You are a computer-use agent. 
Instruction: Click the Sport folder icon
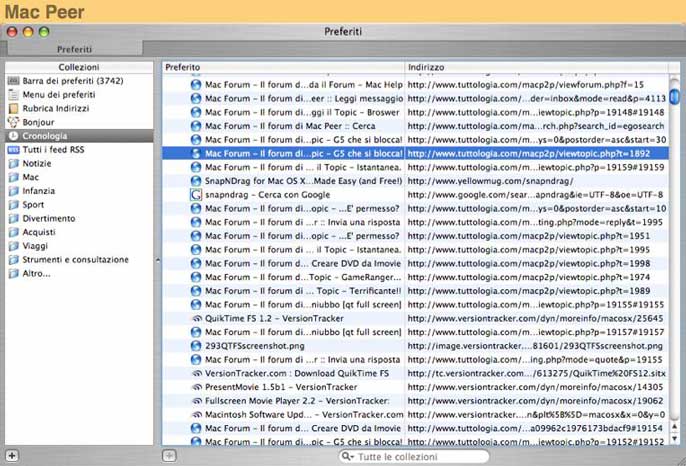(x=14, y=205)
